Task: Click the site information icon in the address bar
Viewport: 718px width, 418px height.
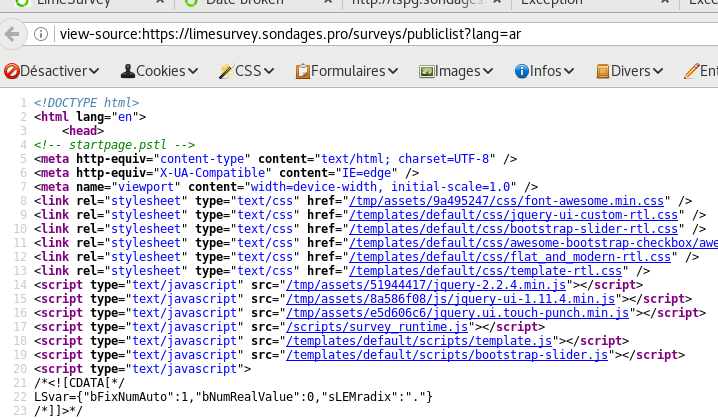Action: coord(40,34)
